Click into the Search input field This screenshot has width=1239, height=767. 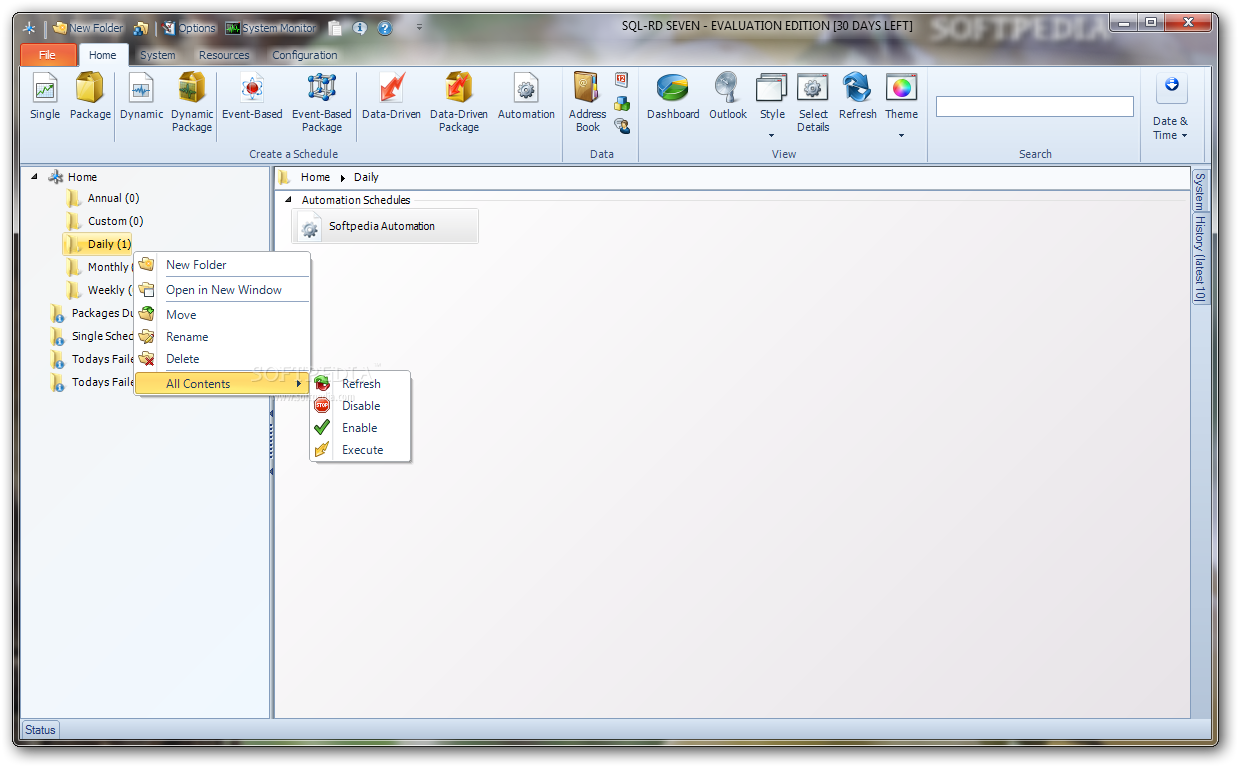(x=1034, y=106)
